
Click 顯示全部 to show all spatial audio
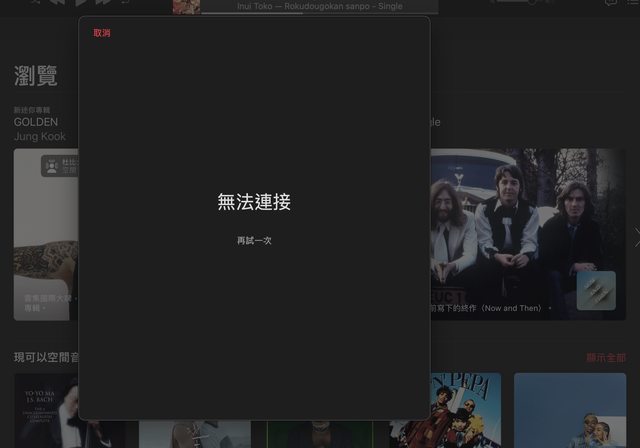606,358
